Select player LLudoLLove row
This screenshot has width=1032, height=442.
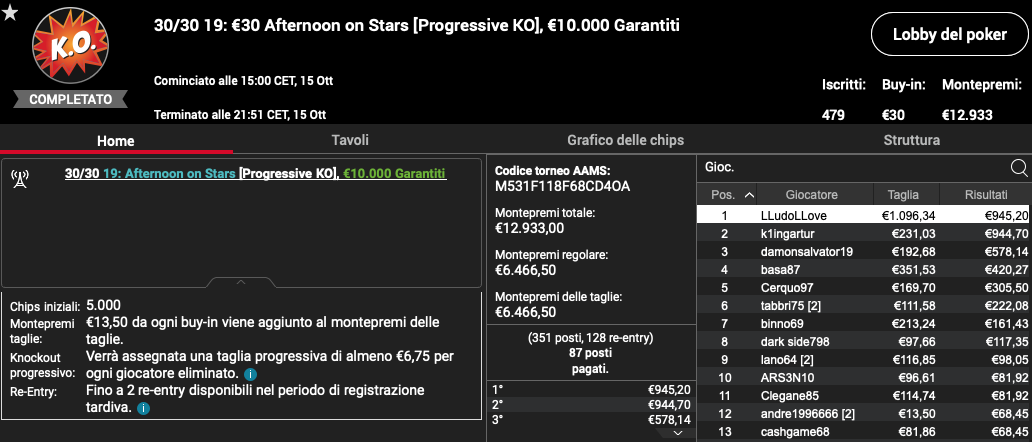point(864,215)
